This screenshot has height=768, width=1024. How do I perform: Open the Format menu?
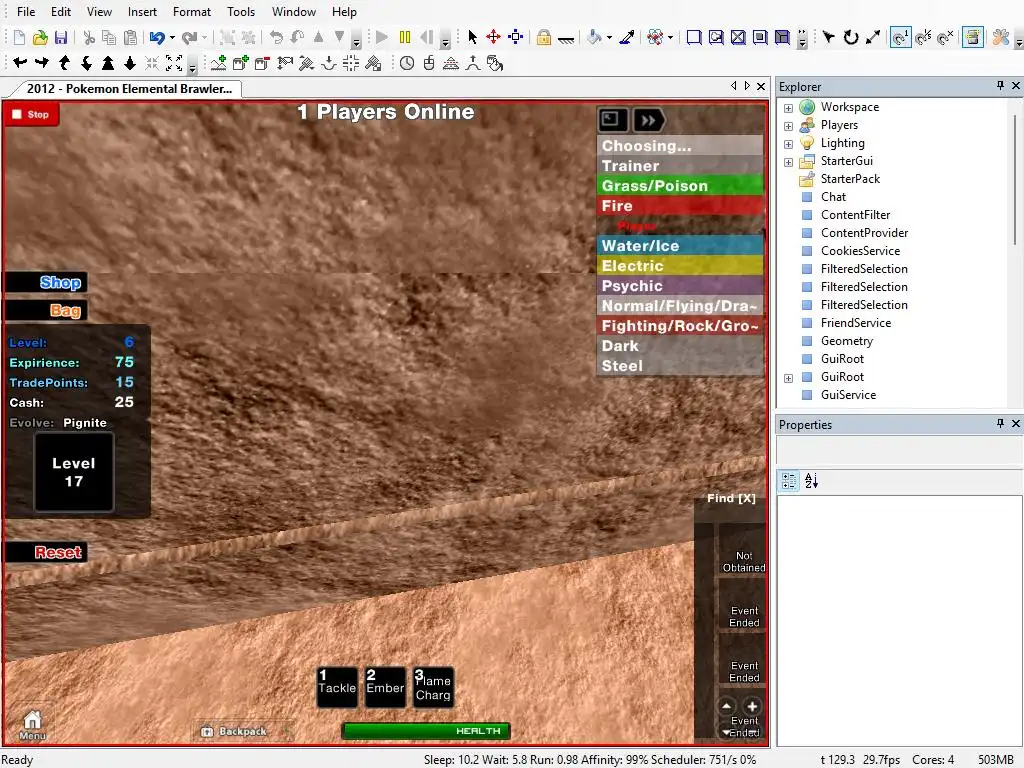[x=192, y=12]
